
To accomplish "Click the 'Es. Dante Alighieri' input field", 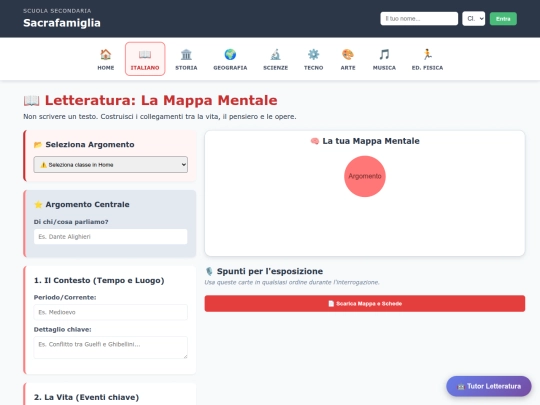I will (111, 237).
